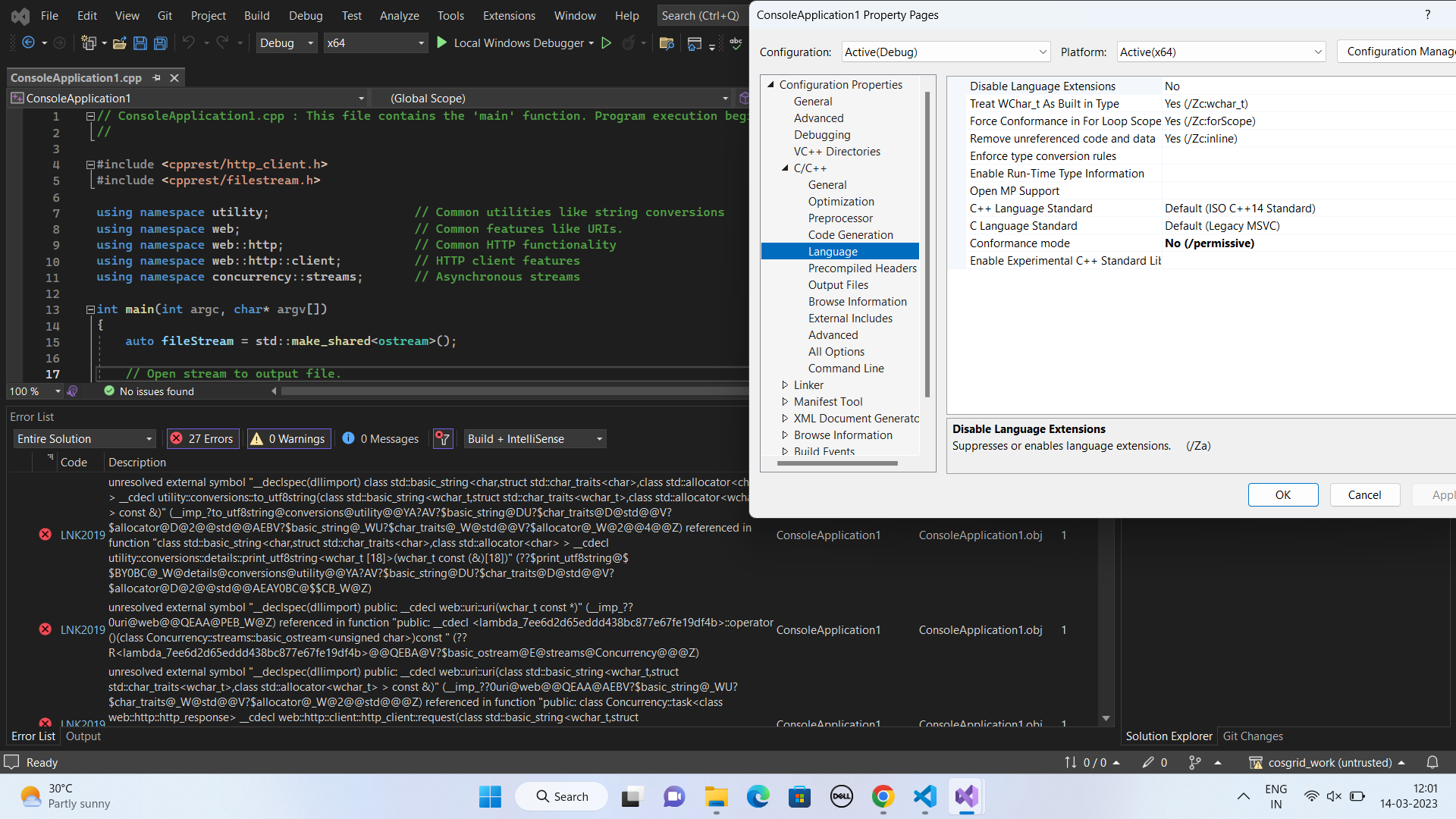Image resolution: width=1456 pixels, height=819 pixels.
Task: Toggle 0 Warnings filter in Error List
Action: [x=288, y=438]
